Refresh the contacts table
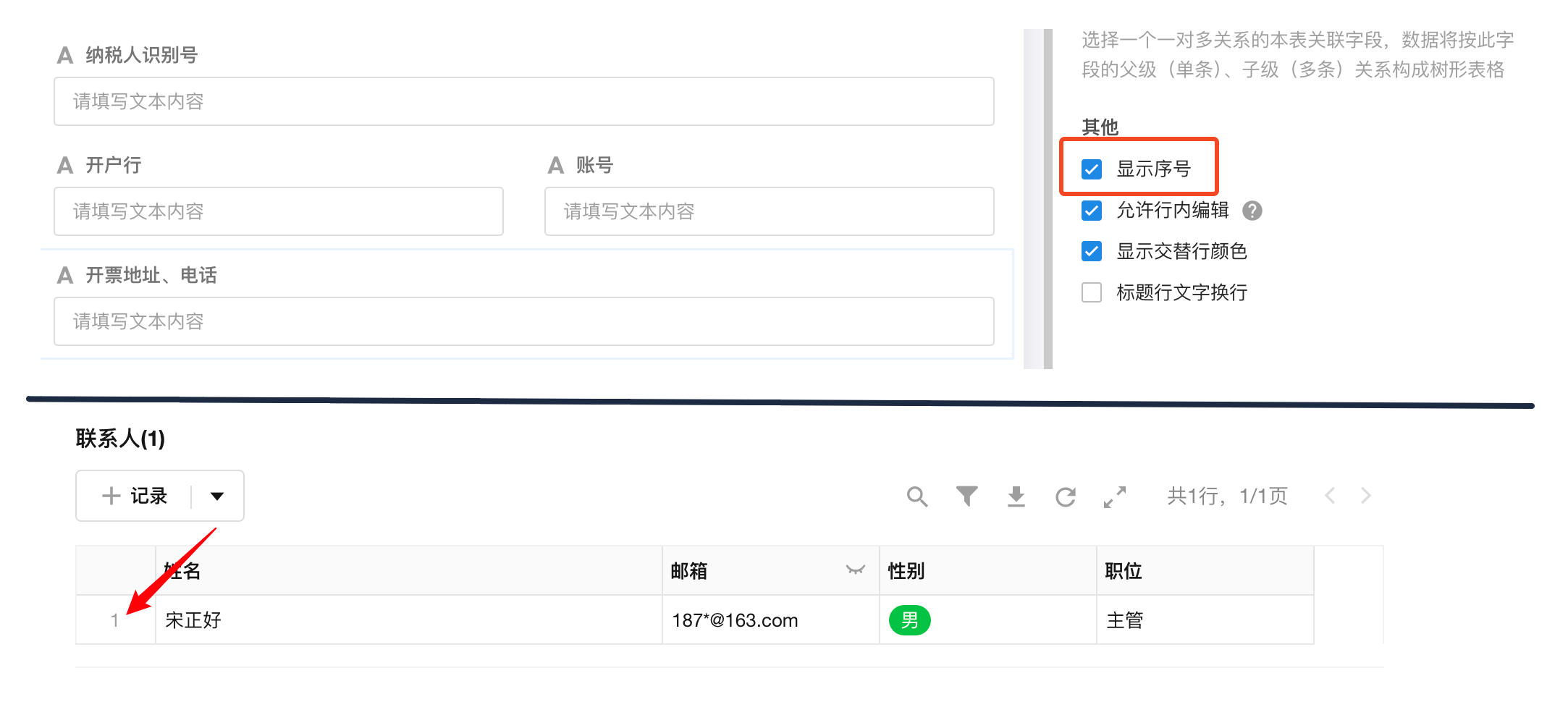Image resolution: width=1568 pixels, height=702 pixels. pyautogui.click(x=1066, y=496)
